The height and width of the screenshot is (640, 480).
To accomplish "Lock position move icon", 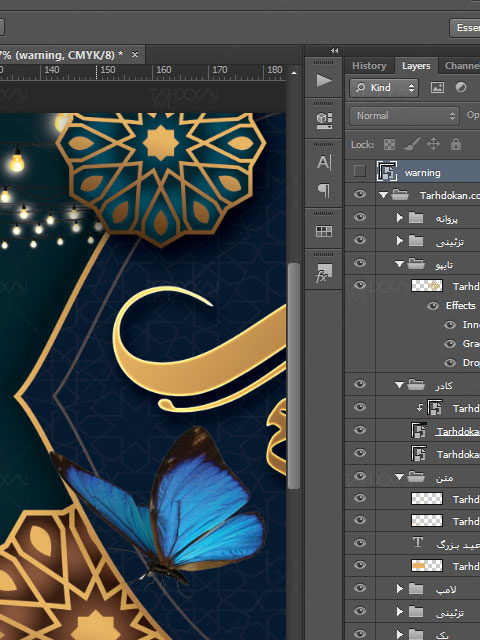I will point(433,144).
